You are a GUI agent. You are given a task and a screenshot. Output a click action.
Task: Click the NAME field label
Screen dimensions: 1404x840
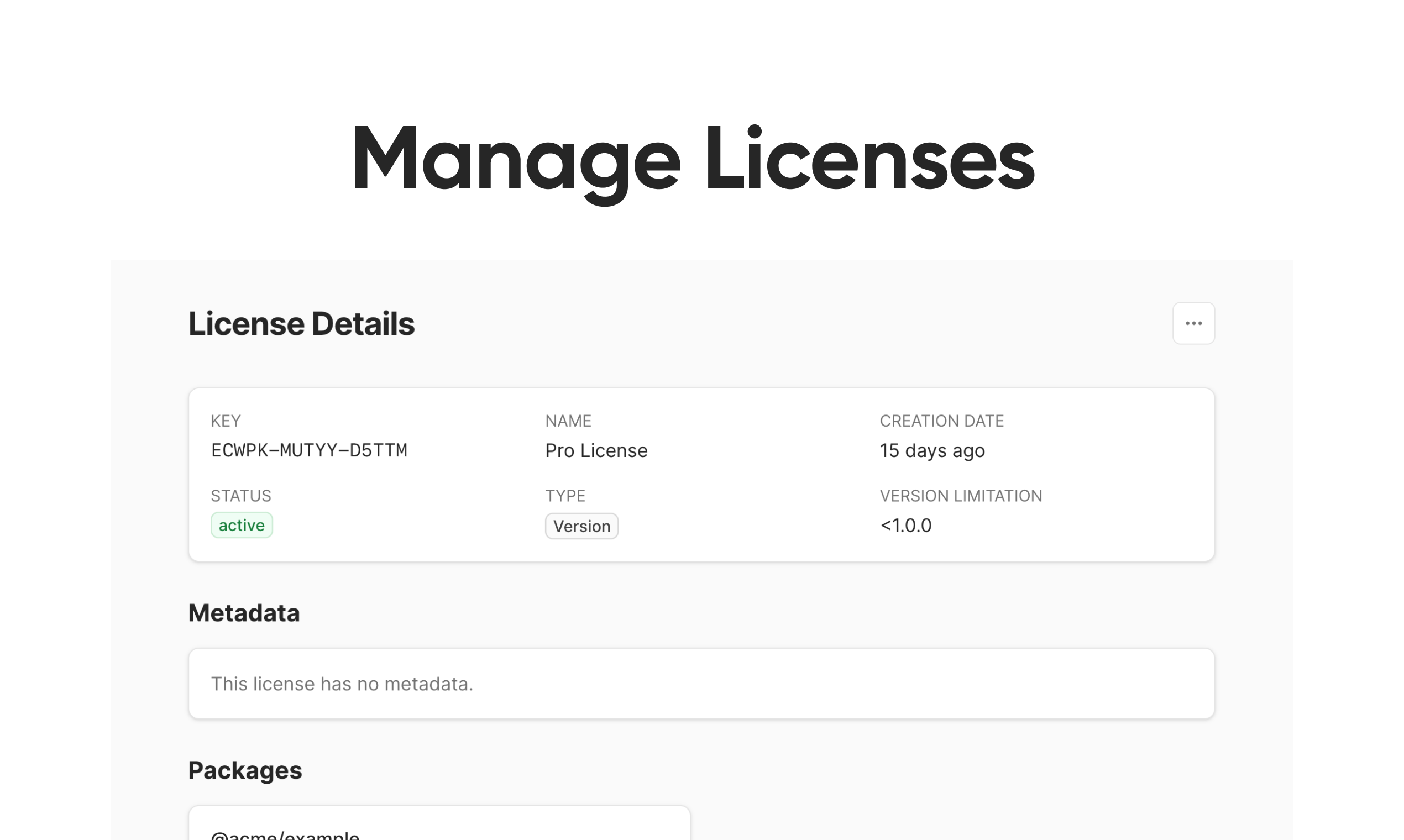click(x=568, y=421)
